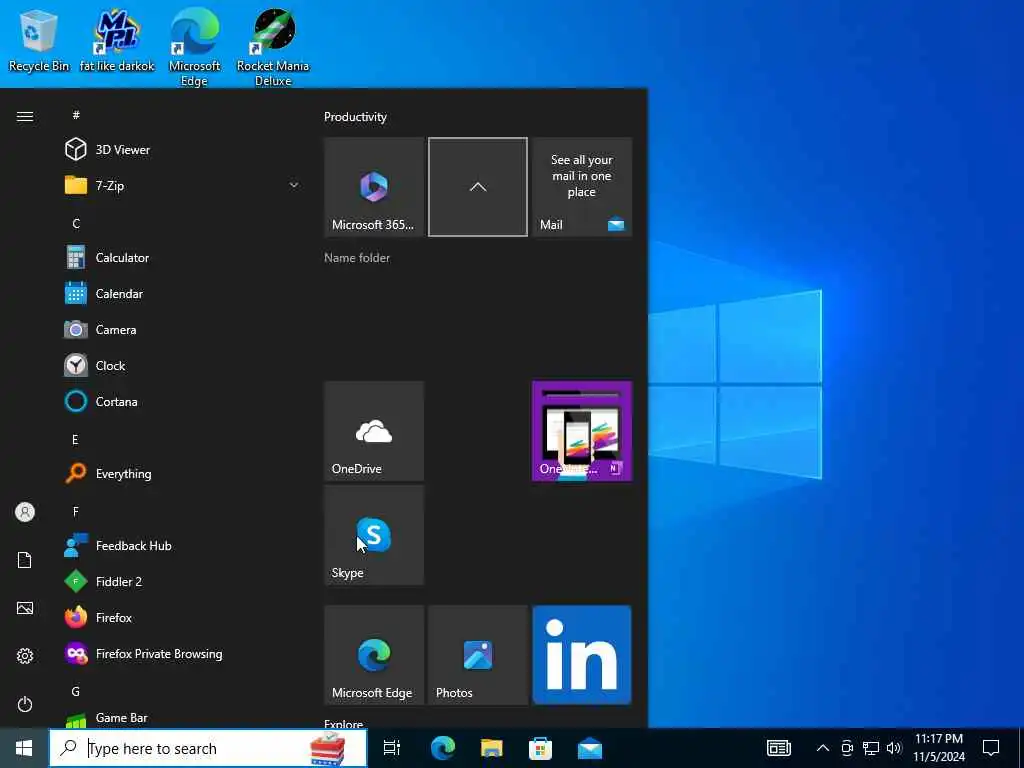Select the fat like darkok desktop shortcut
1024x768 pixels.
click(x=117, y=40)
